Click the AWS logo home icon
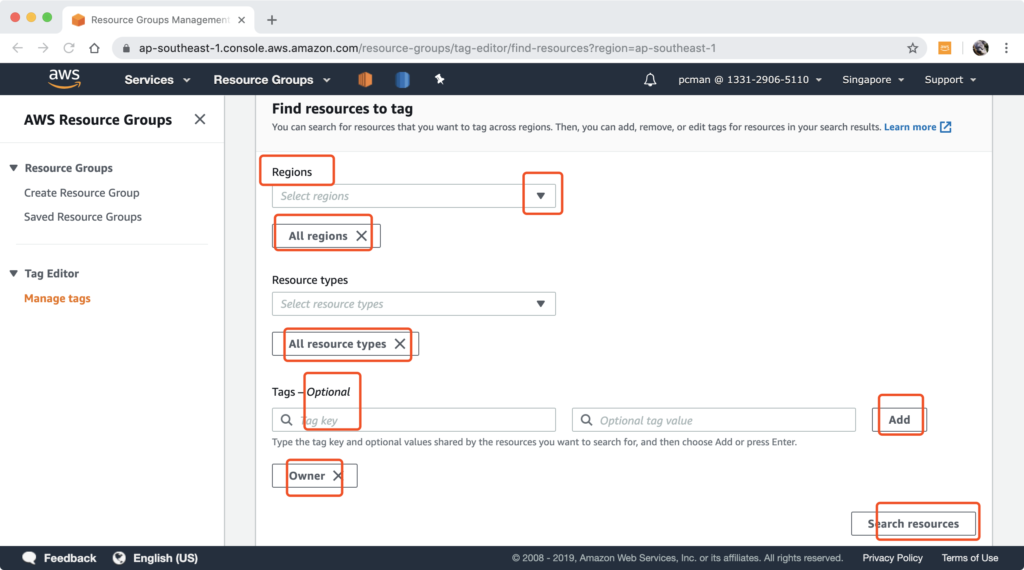 pyautogui.click(x=64, y=79)
